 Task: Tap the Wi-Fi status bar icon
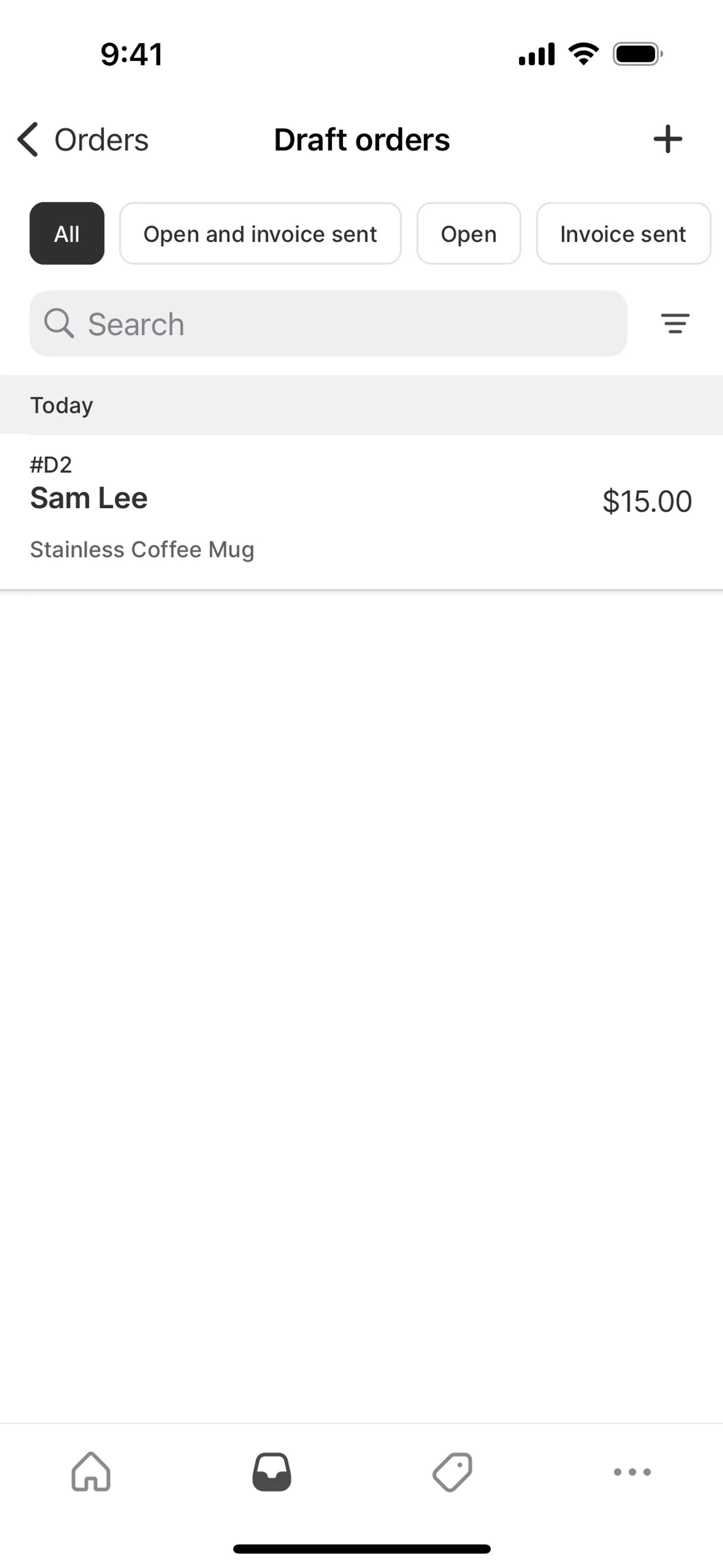pyautogui.click(x=583, y=54)
